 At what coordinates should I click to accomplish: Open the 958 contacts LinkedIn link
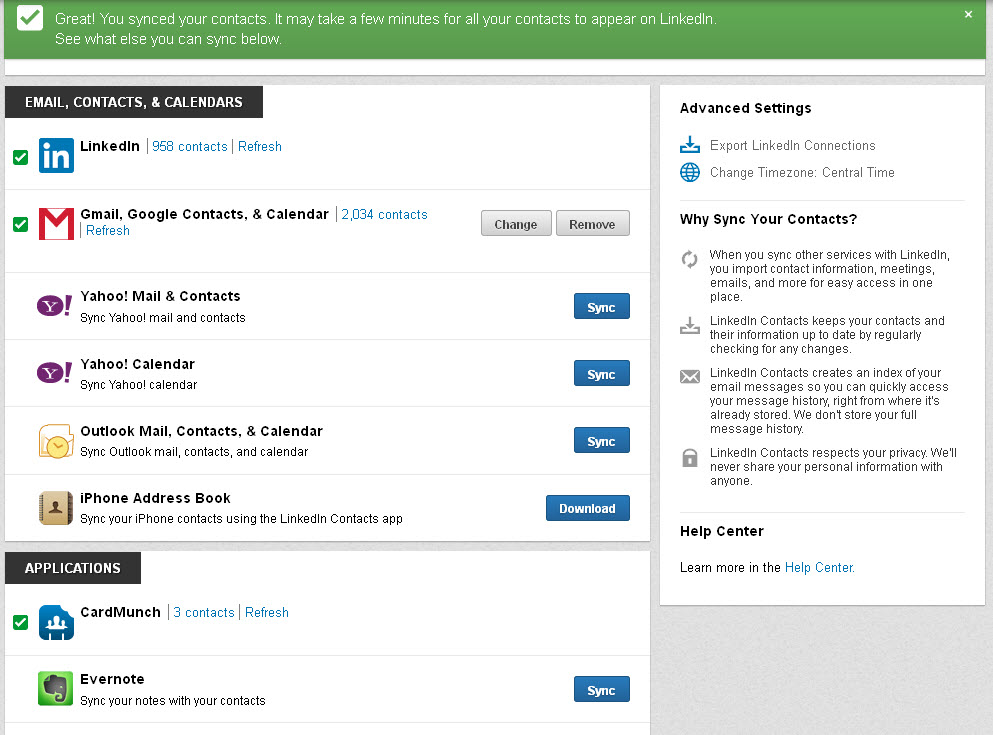tap(189, 146)
